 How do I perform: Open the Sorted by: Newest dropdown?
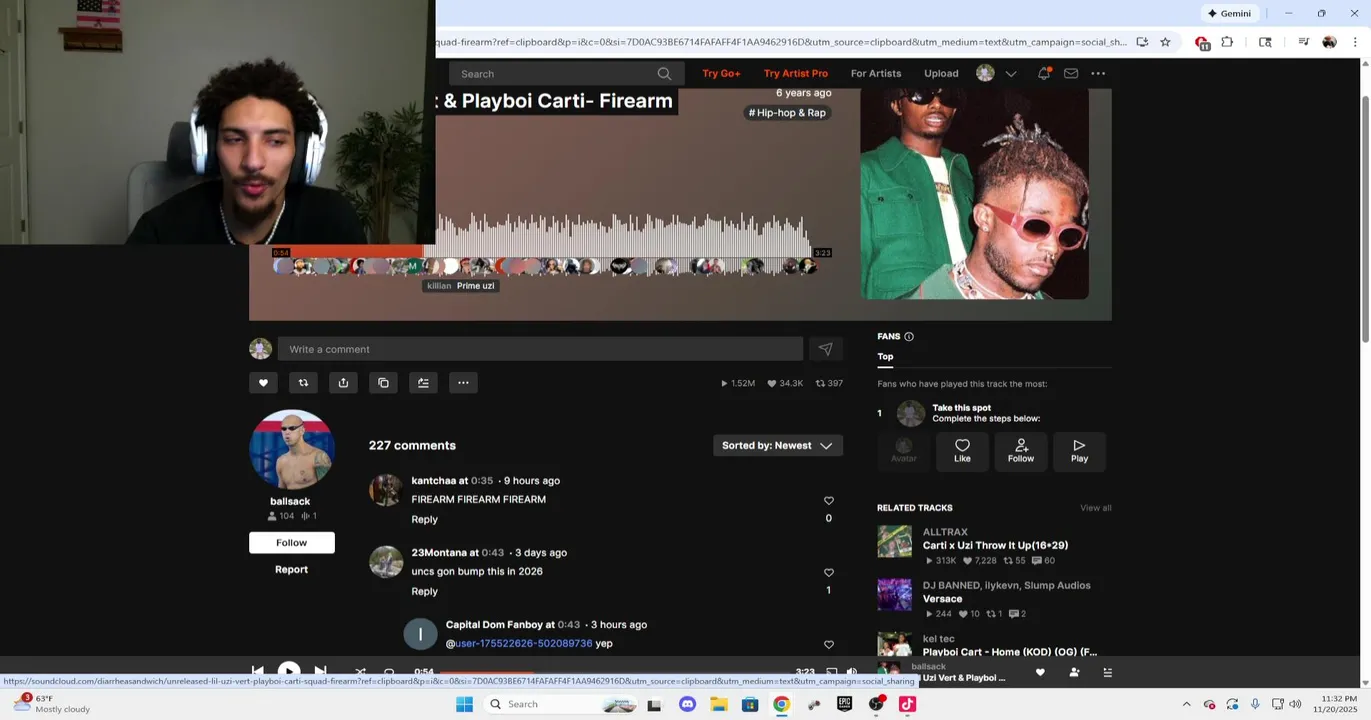tap(777, 445)
